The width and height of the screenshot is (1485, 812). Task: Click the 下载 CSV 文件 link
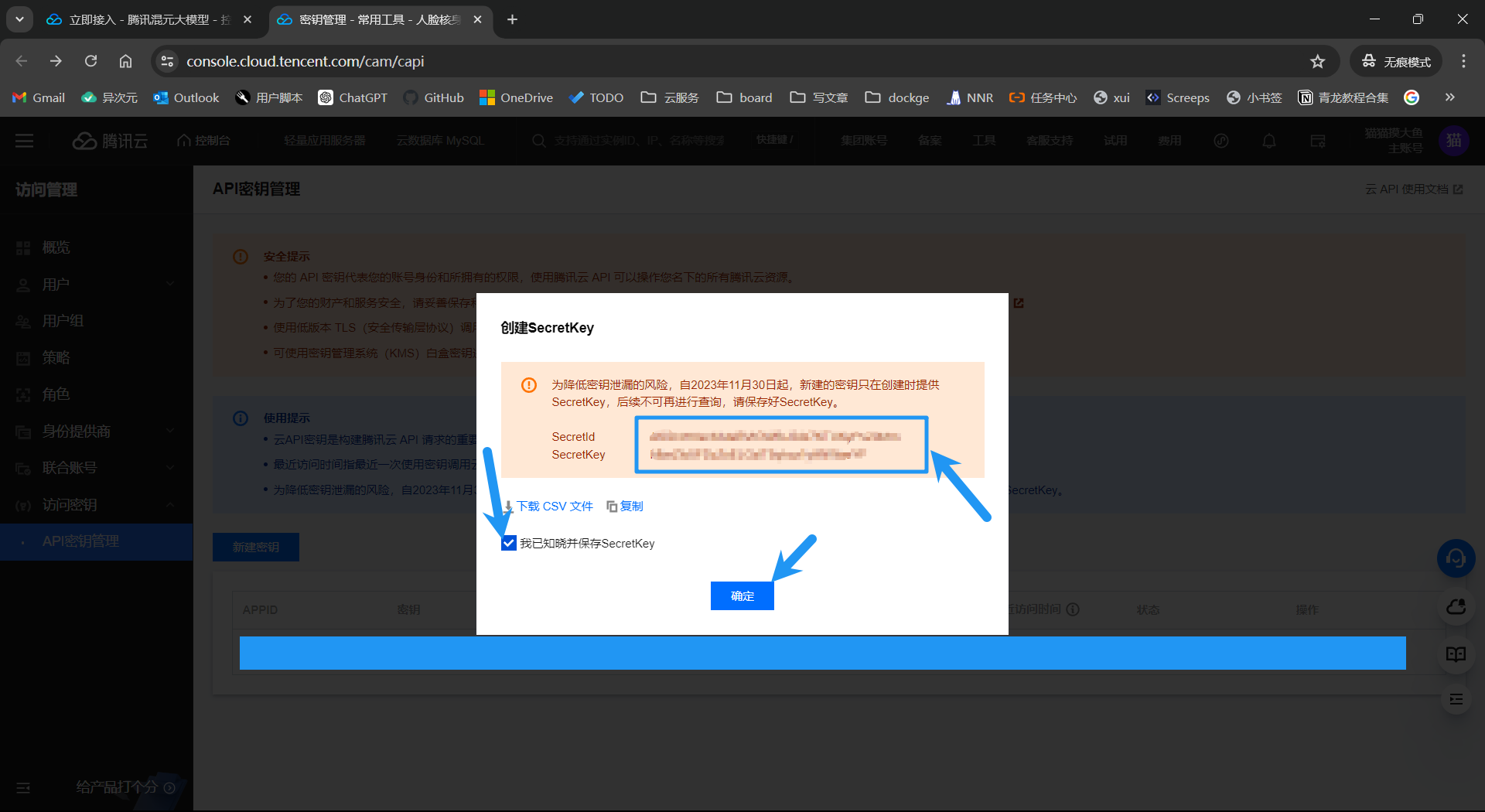(554, 507)
